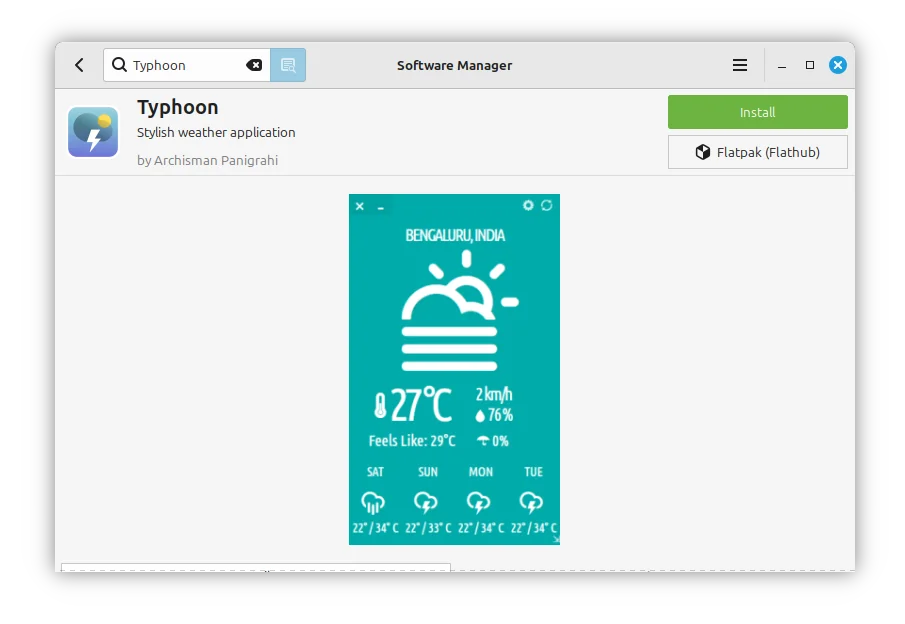Image resolution: width=905 pixels, height=624 pixels.
Task: Go back with the back arrow
Action: tap(80, 65)
